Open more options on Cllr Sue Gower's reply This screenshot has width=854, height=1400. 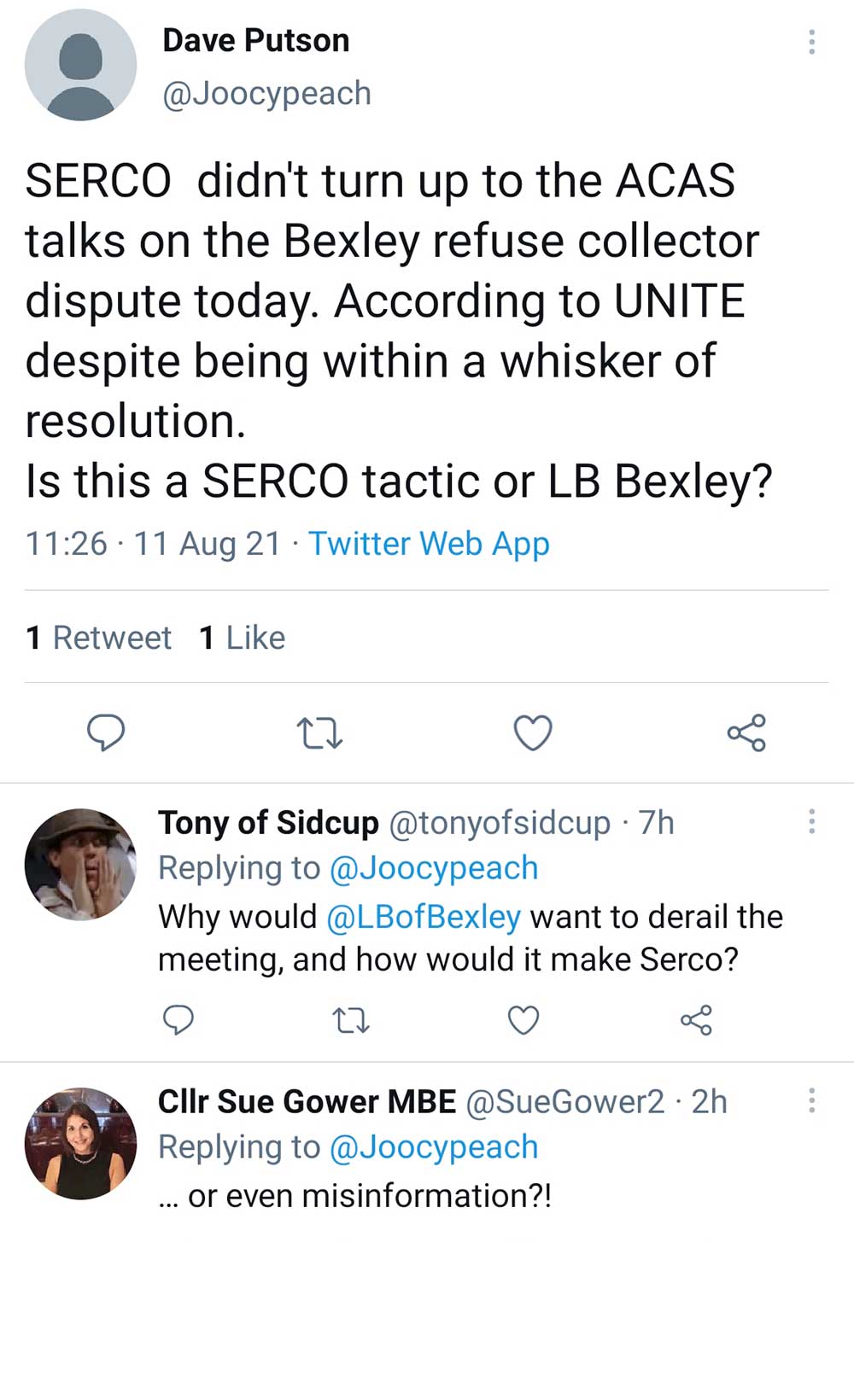point(811,1100)
